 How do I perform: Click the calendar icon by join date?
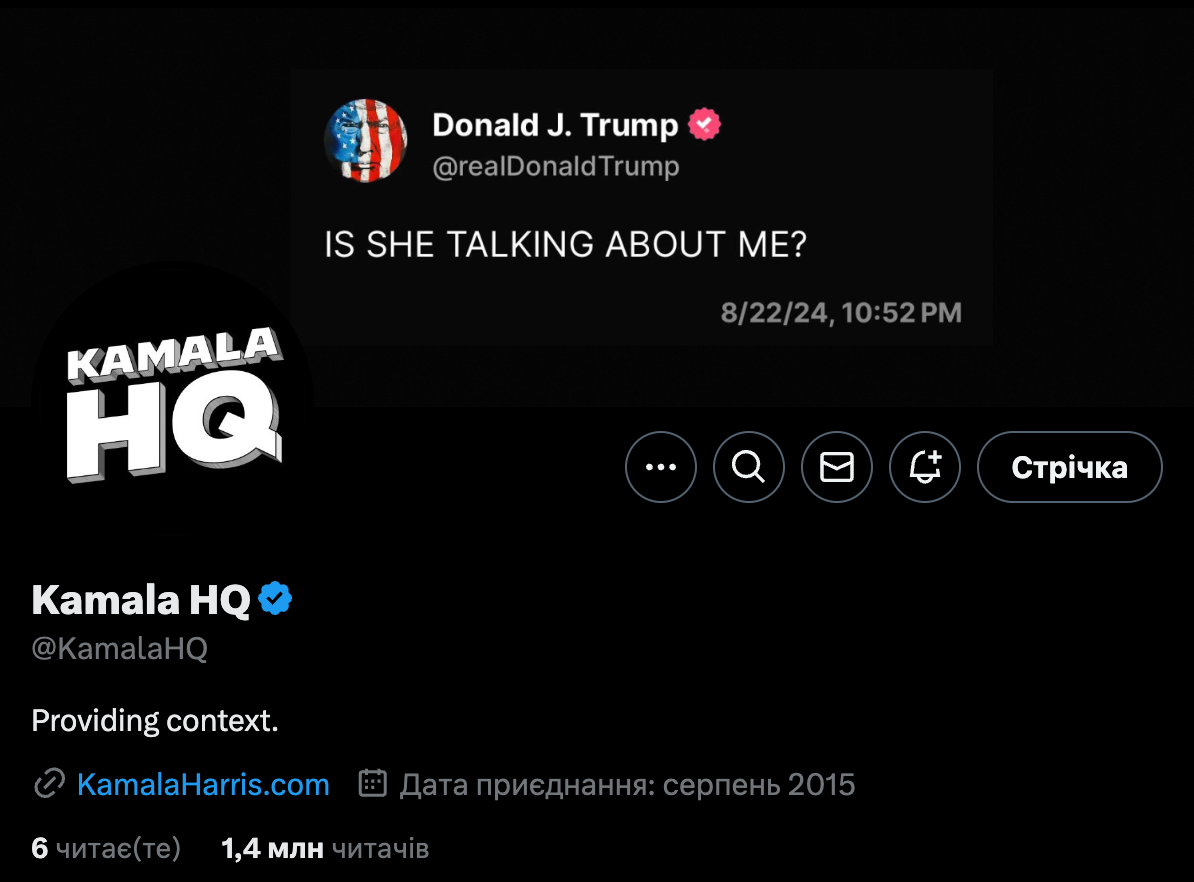373,785
